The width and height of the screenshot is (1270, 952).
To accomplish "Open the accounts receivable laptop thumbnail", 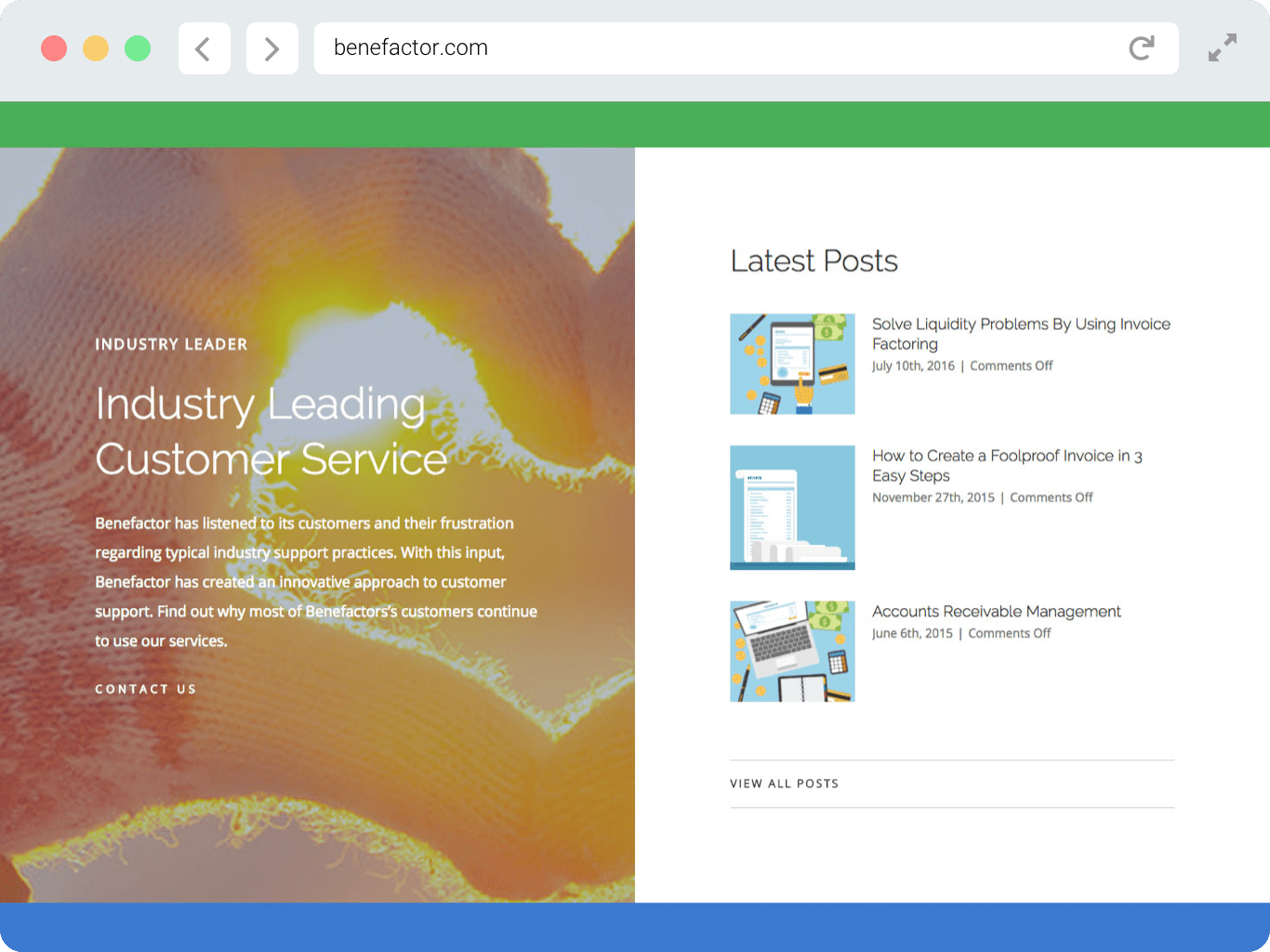I will pyautogui.click(x=792, y=651).
